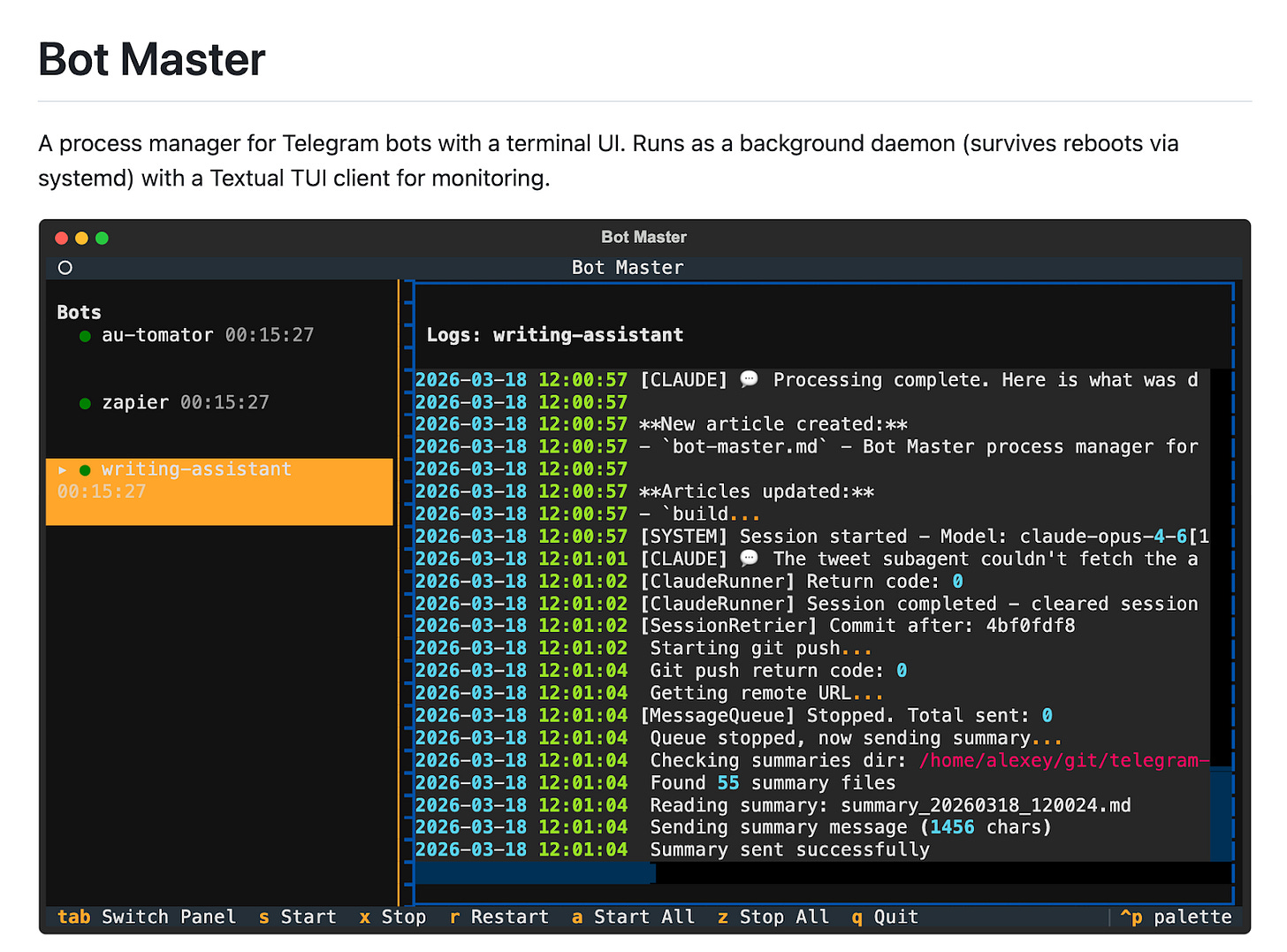Screen dimensions: 1287x952
Task: Click log line "Git push return code: 0"
Action: pos(661,671)
